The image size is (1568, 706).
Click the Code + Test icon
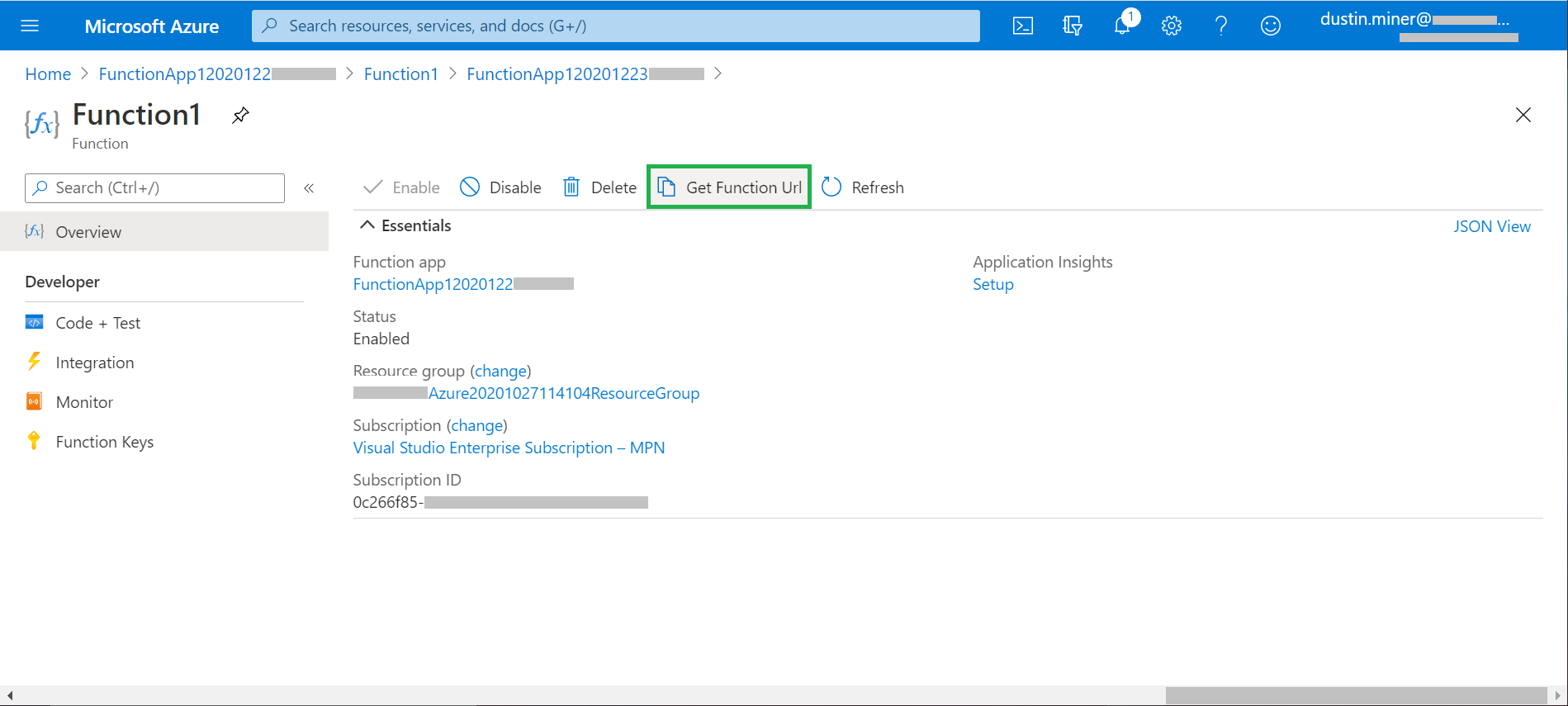tap(34, 322)
